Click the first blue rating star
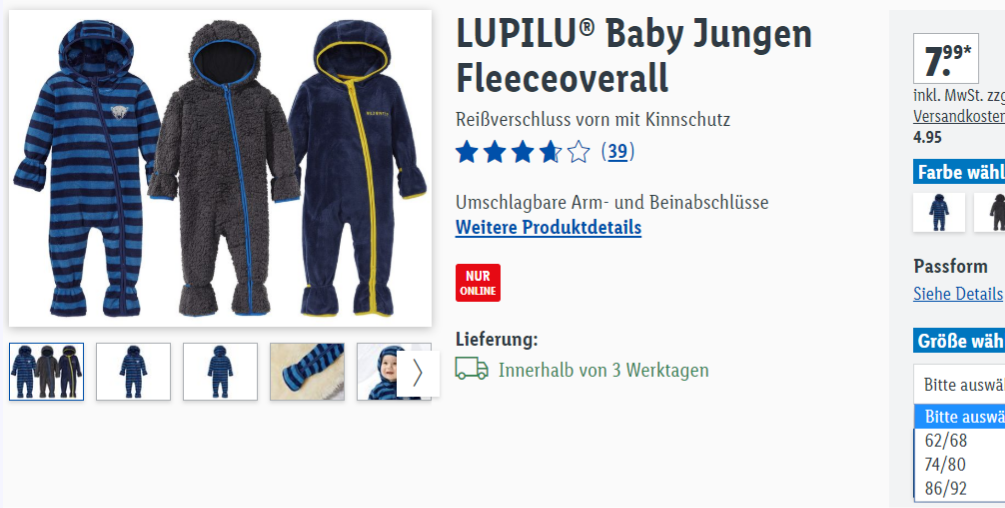Screen dimensions: 1005x508 click(467, 152)
